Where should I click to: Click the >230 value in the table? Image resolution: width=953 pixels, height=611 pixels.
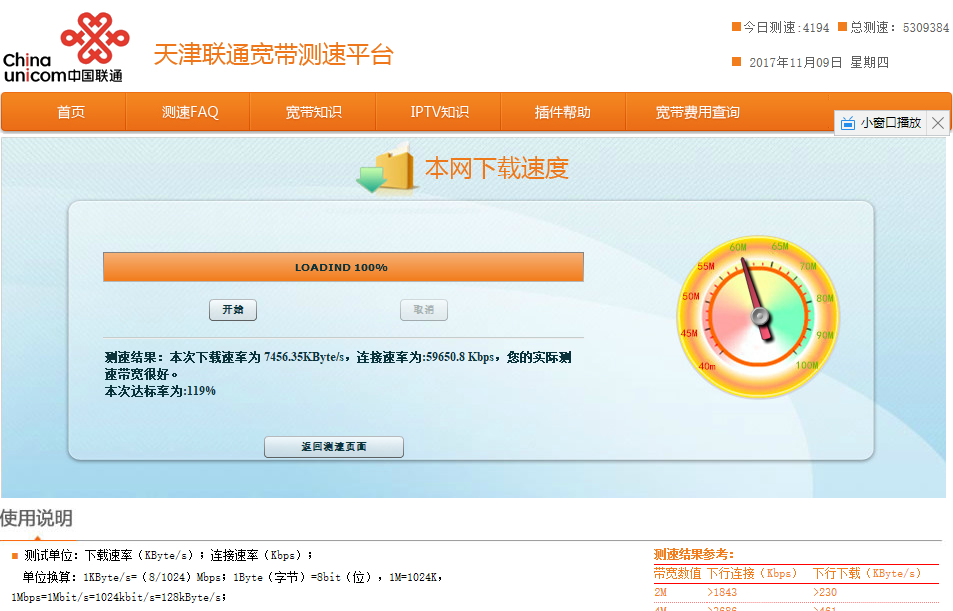[825, 592]
